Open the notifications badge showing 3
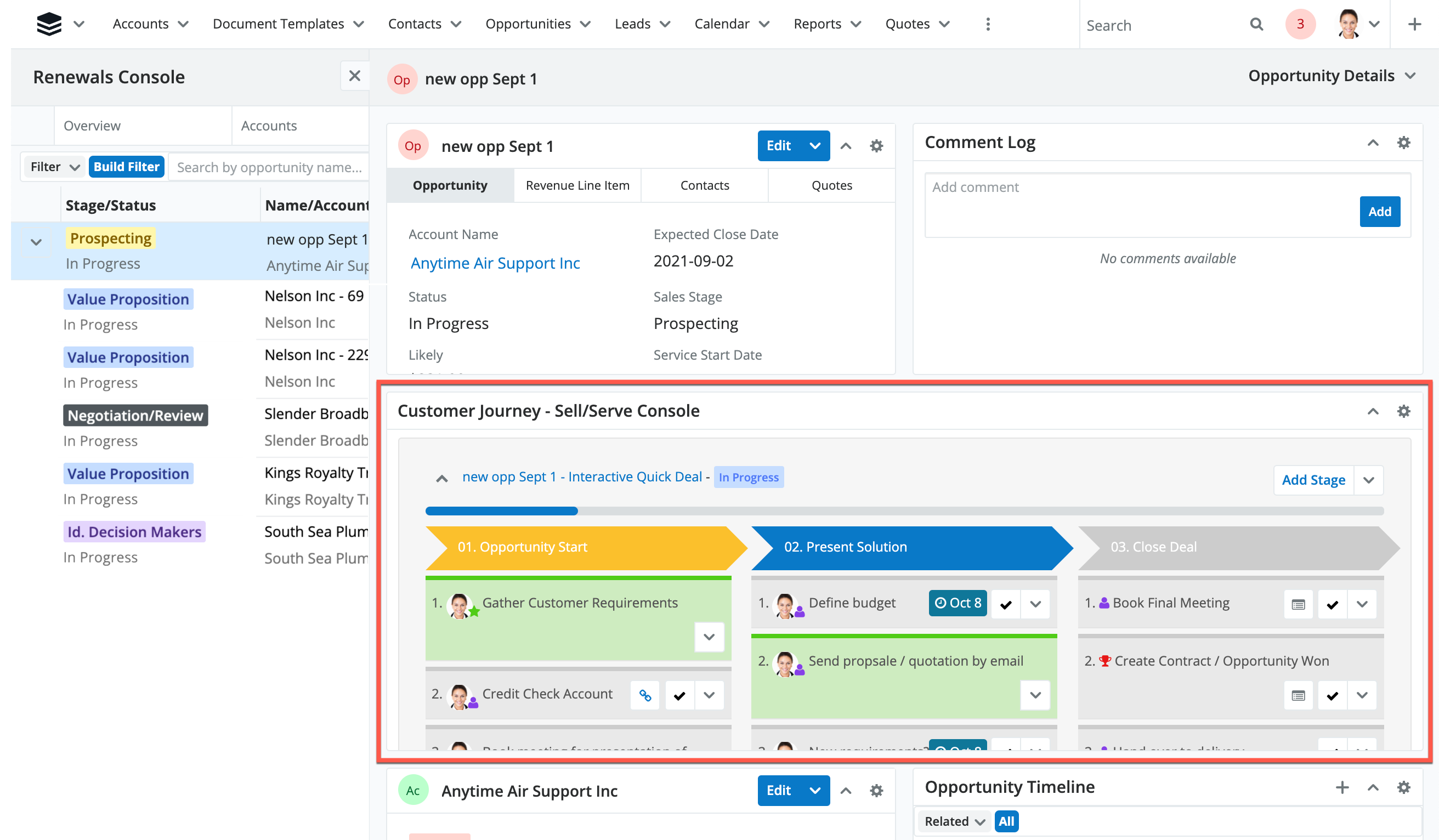The width and height of the screenshot is (1439, 840). point(1300,25)
